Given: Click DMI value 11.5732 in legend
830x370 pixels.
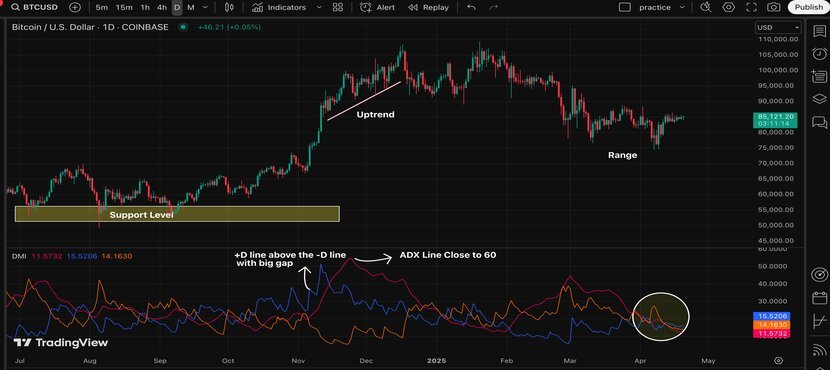Looking at the screenshot, I should (46, 256).
